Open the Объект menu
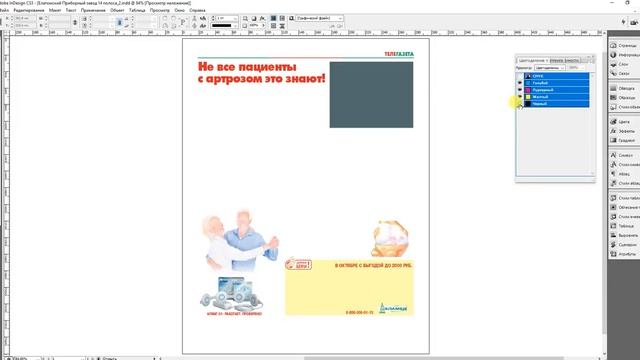The height and width of the screenshot is (360, 640). [117, 10]
